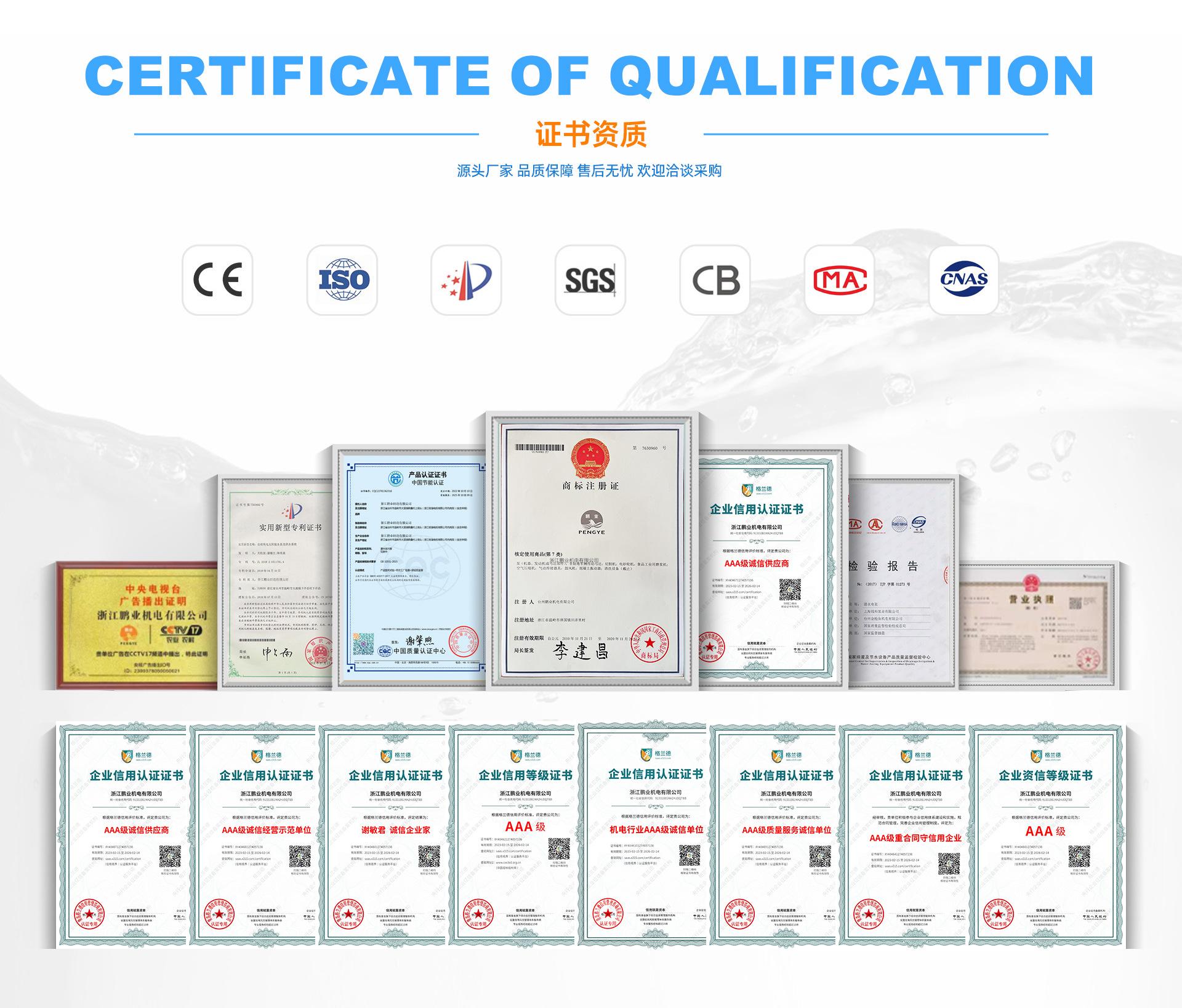Click the CERTIFICATE OF QUALIFICATION heading
Viewport: 1182px width, 1008px height.
coord(590,76)
